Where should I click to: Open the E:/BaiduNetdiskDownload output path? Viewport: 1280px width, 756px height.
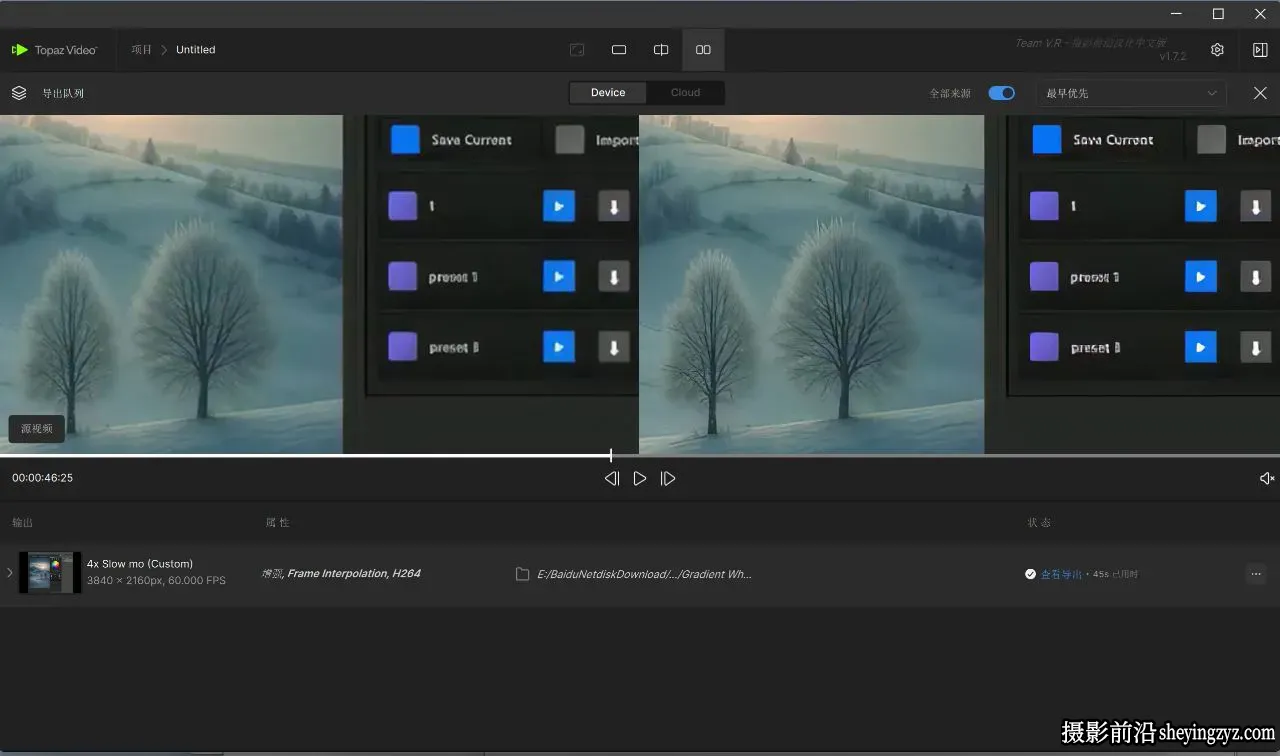tap(644, 574)
